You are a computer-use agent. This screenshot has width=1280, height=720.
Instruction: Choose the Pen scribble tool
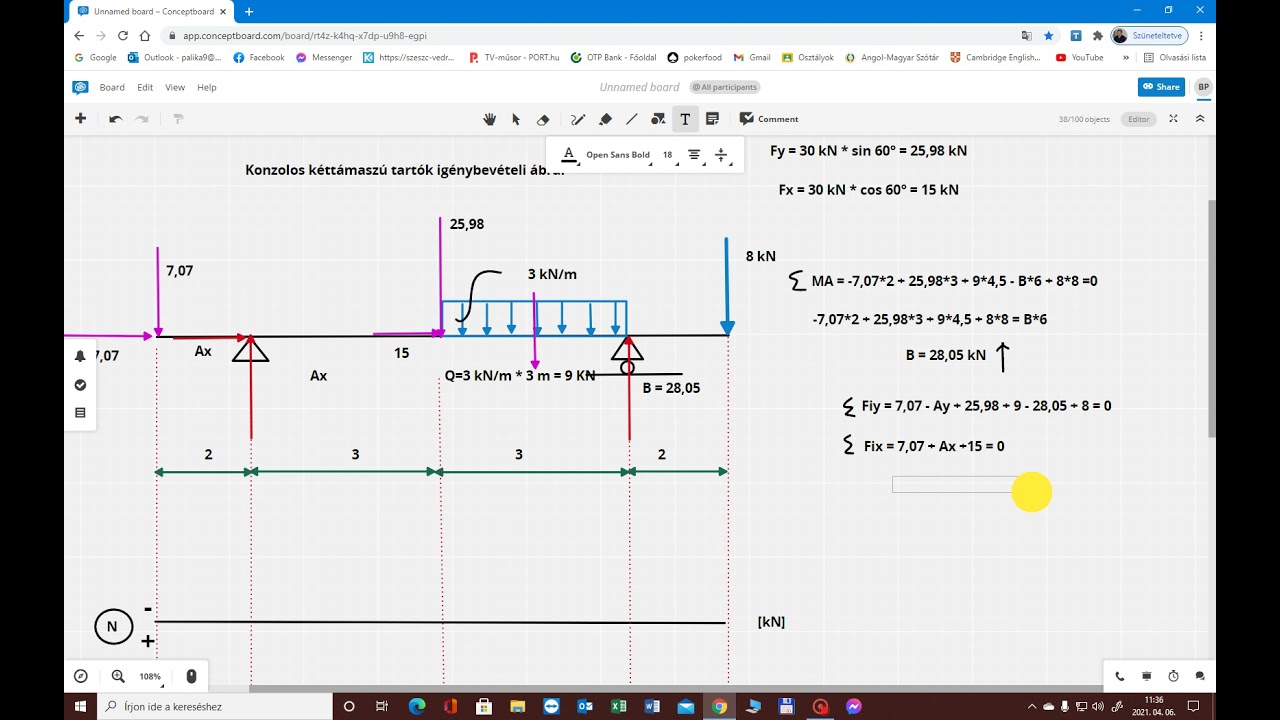coord(578,119)
